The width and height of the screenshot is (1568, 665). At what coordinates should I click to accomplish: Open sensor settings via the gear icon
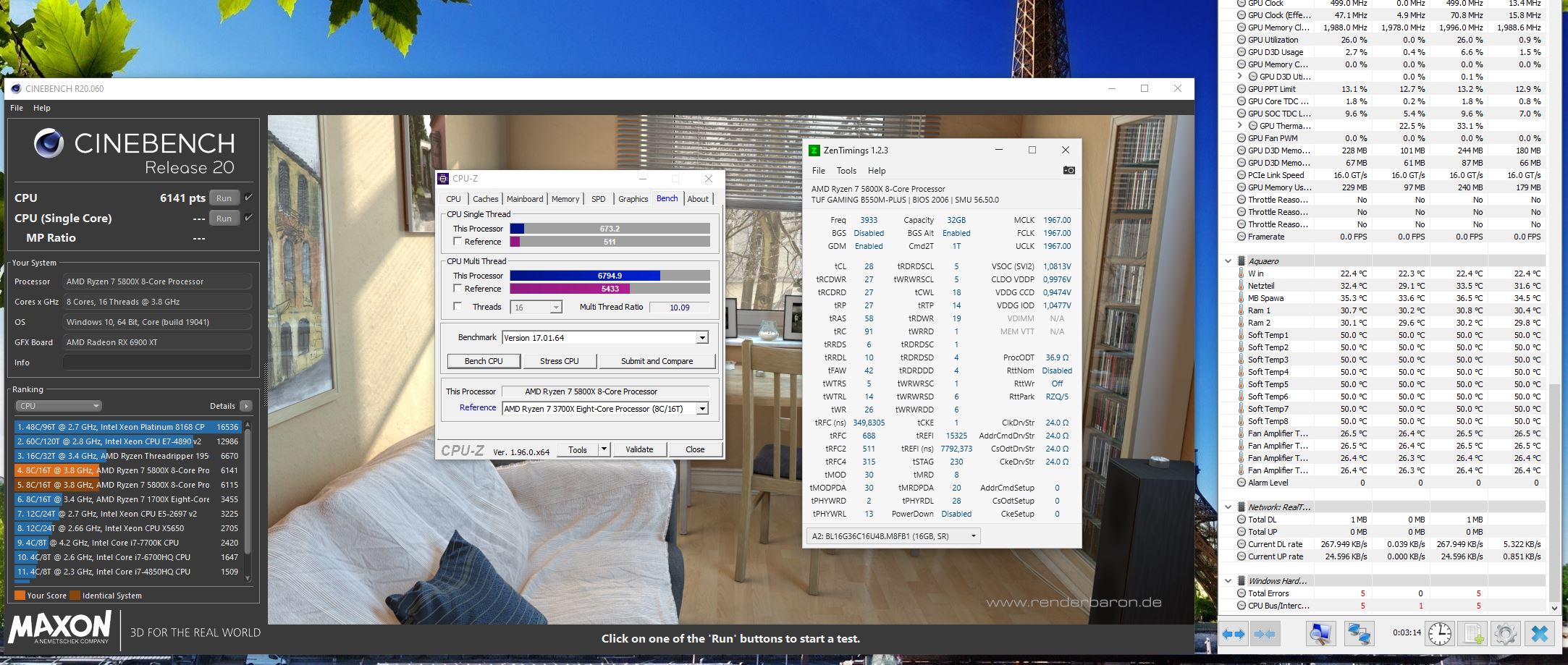(x=1506, y=635)
